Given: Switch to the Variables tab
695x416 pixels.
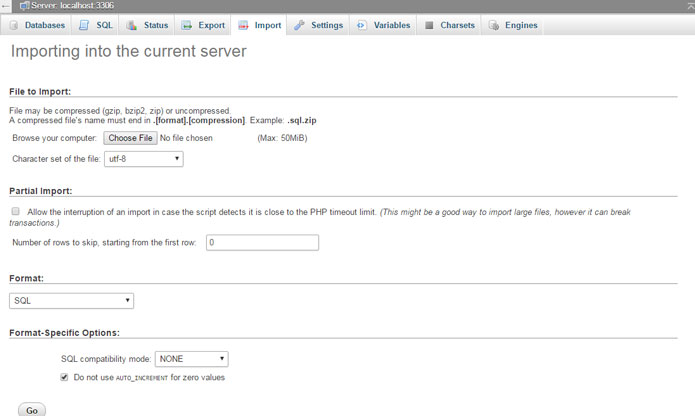Looking at the screenshot, I should pos(384,25).
